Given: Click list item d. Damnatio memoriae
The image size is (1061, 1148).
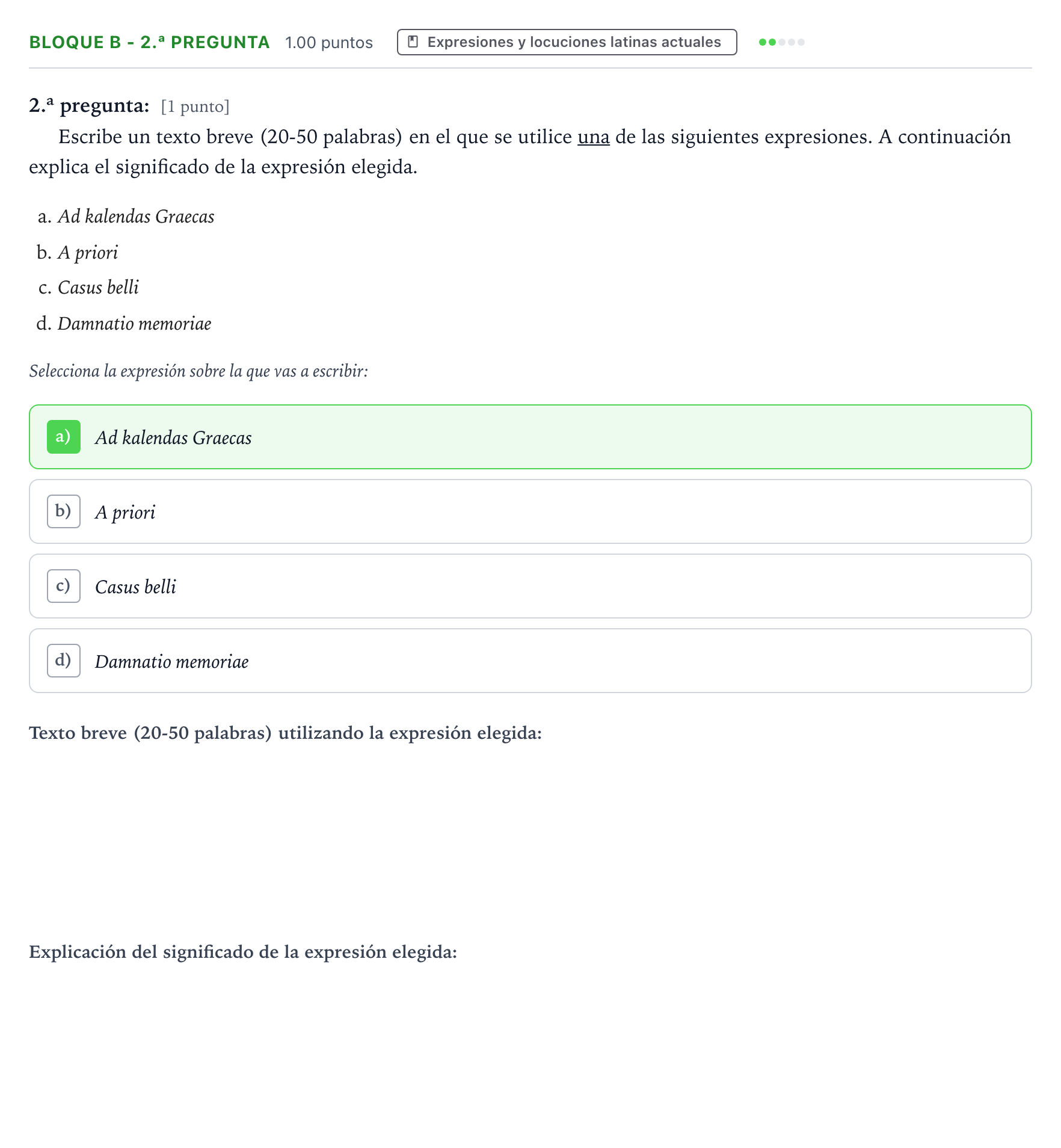Looking at the screenshot, I should coord(124,324).
